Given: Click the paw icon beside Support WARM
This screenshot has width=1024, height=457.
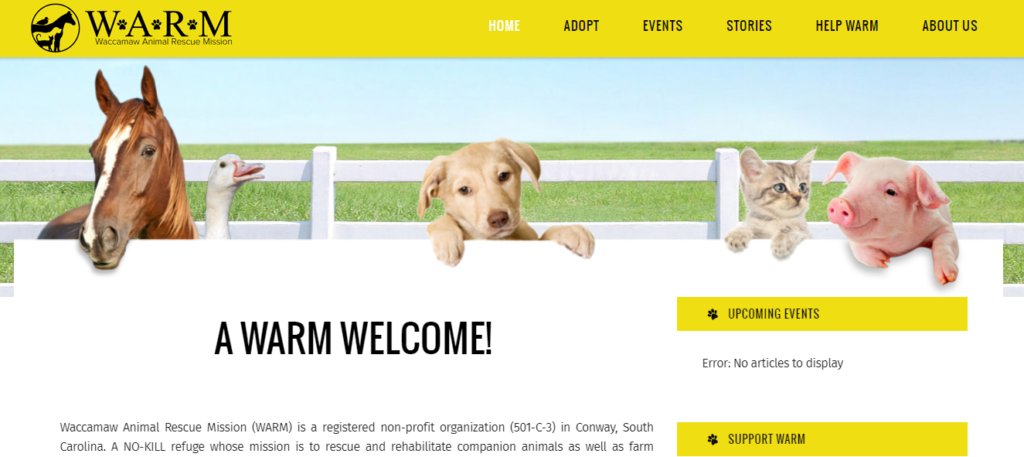Looking at the screenshot, I should click(x=712, y=439).
